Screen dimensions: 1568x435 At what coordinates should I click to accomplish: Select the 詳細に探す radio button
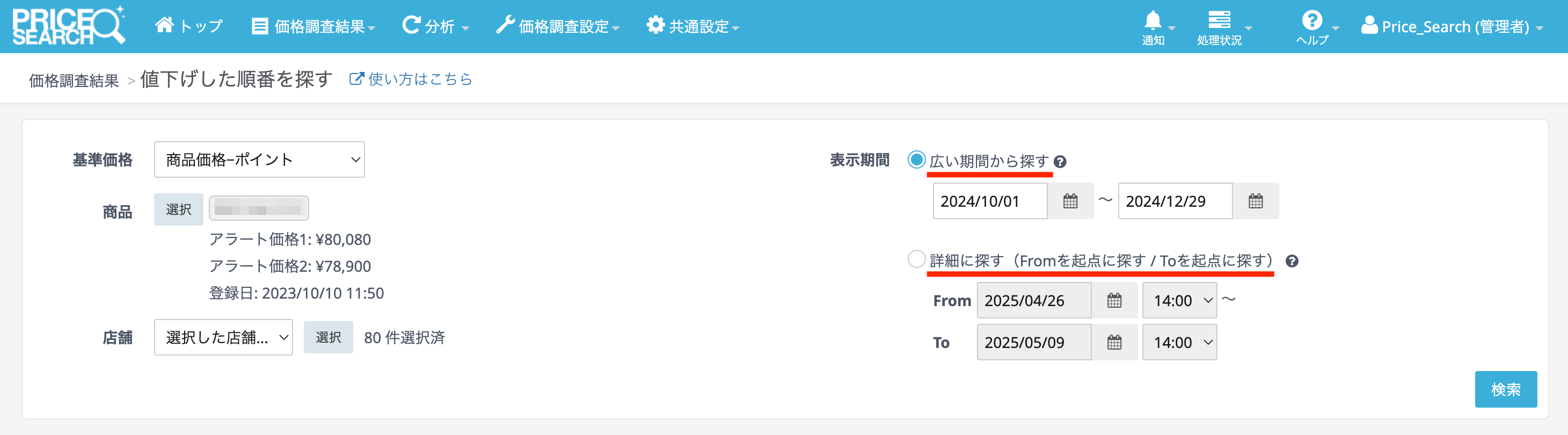point(916,259)
